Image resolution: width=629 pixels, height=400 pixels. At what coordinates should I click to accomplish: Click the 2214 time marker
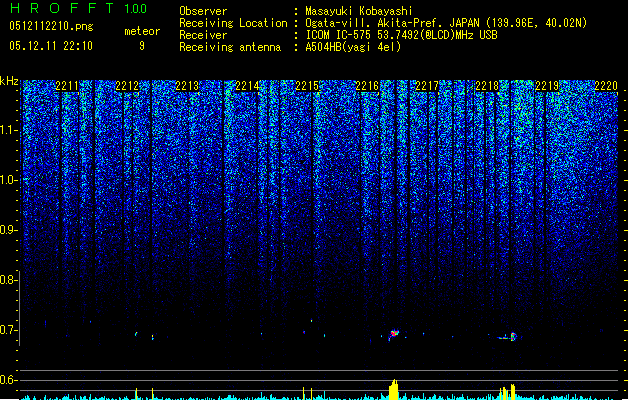pyautogui.click(x=247, y=86)
